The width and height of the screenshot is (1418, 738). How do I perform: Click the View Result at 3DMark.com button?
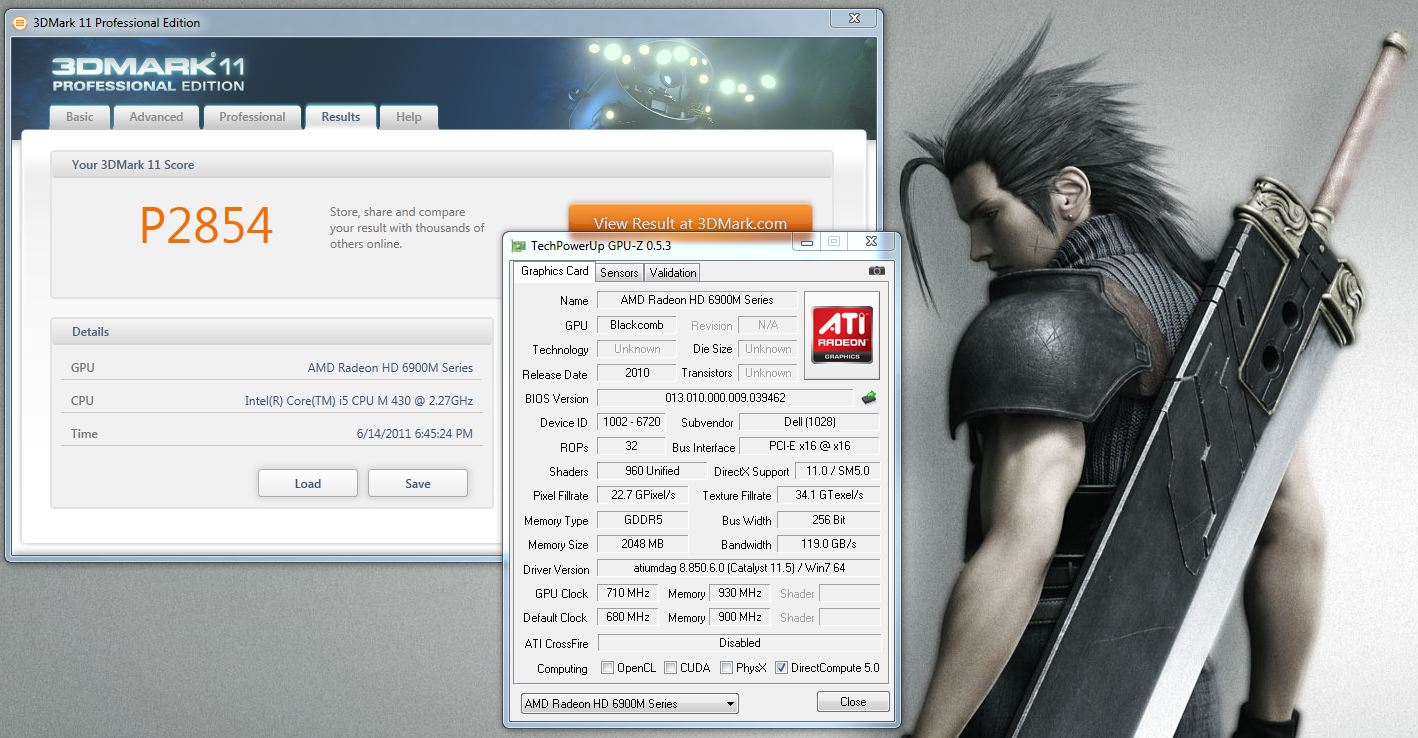tap(690, 223)
